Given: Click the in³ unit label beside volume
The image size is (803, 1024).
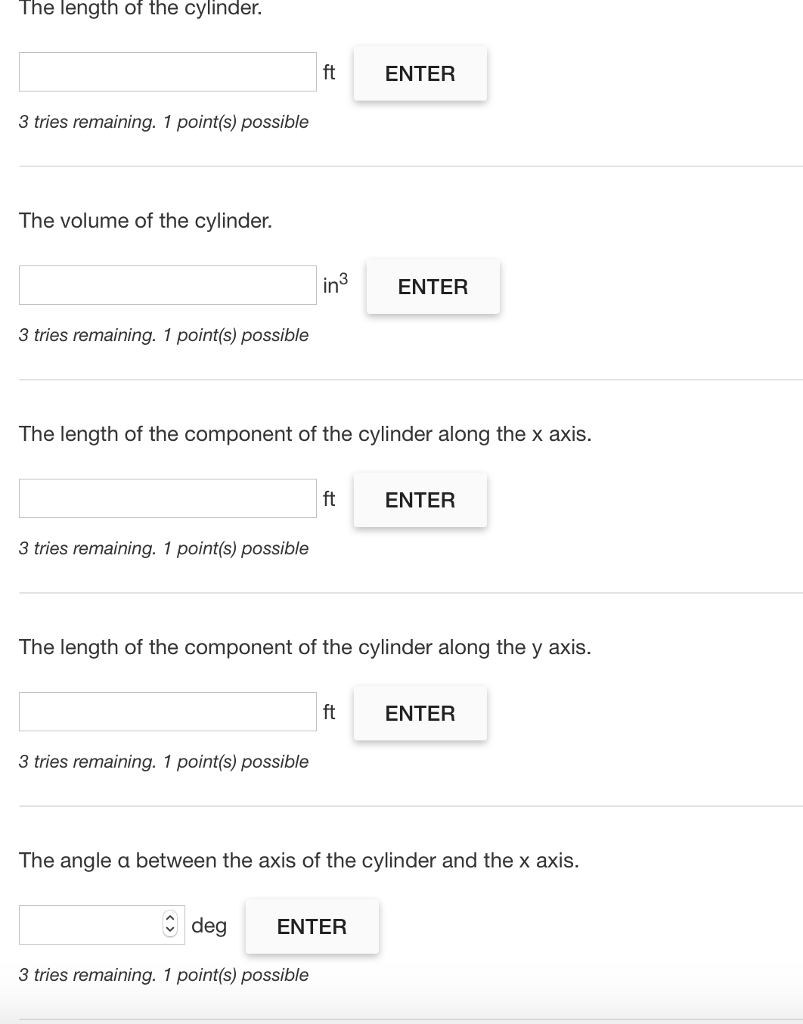Looking at the screenshot, I should click(333, 284).
